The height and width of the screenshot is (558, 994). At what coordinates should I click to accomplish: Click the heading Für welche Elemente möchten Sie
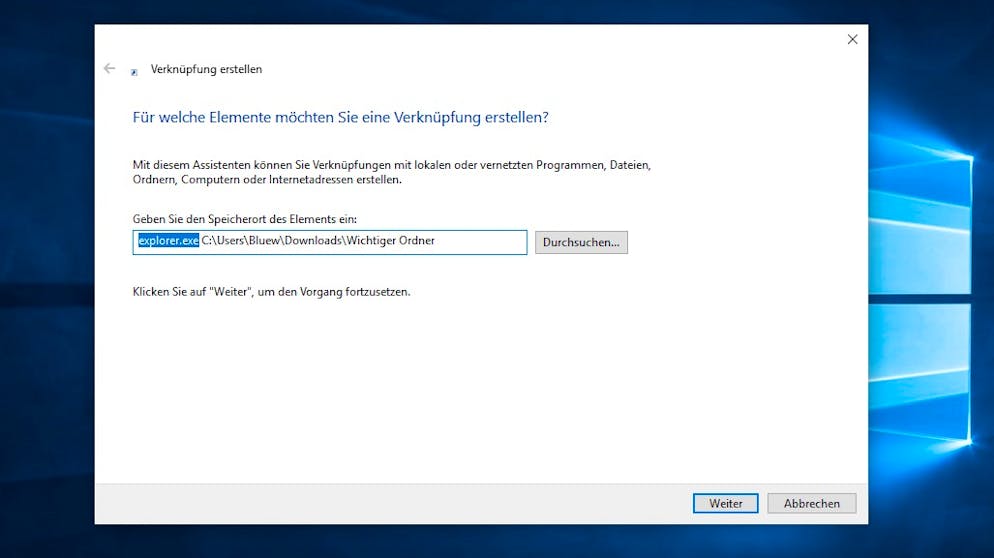coord(340,117)
